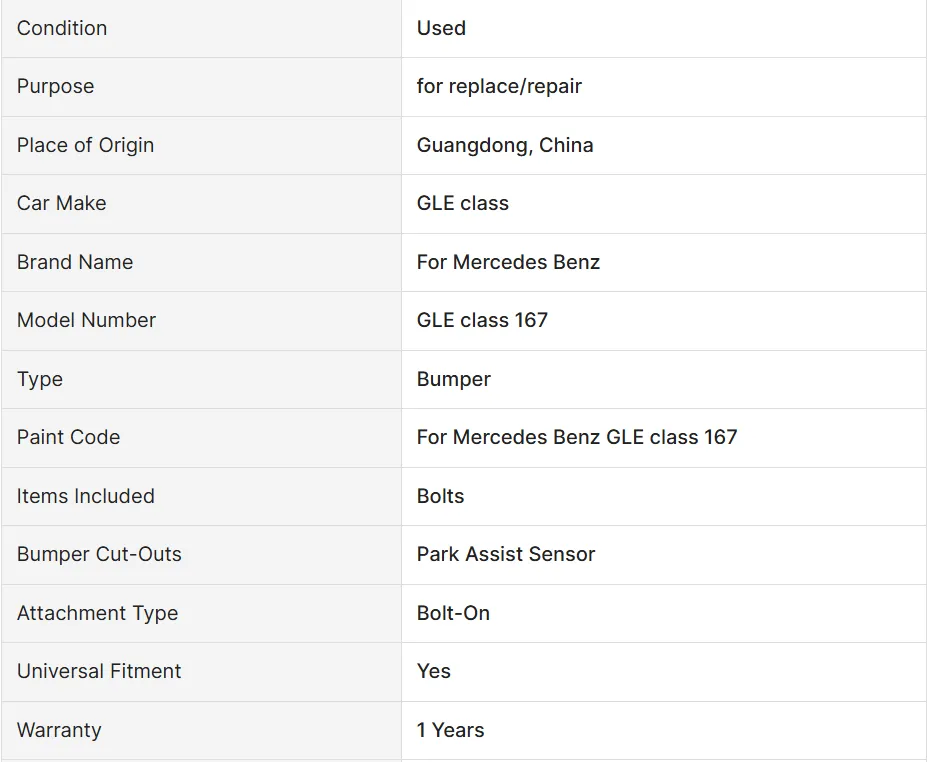
Task: Click the 'Items Included' label
Action: click(x=85, y=496)
